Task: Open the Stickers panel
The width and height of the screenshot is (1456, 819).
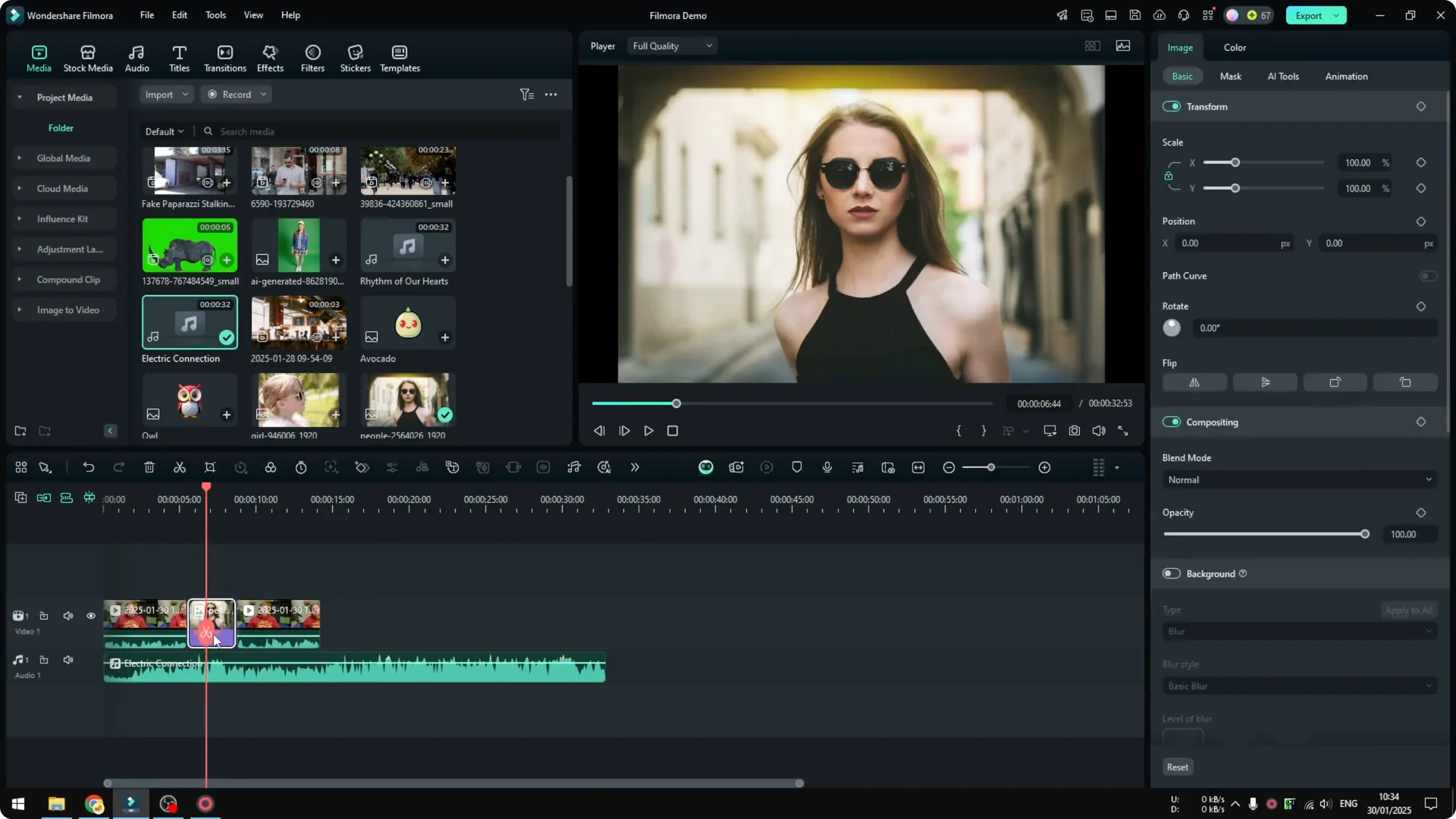Action: click(355, 58)
